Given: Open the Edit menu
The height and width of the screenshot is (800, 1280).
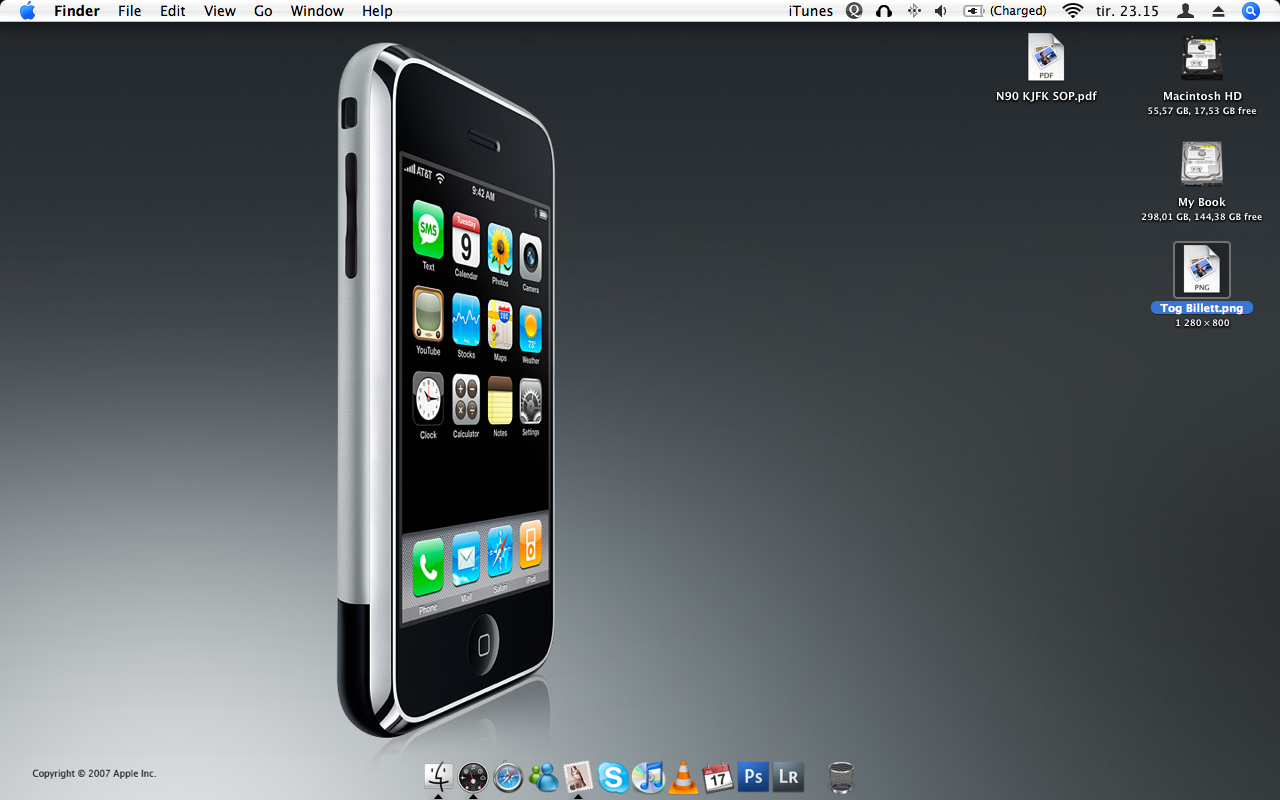Looking at the screenshot, I should [173, 11].
